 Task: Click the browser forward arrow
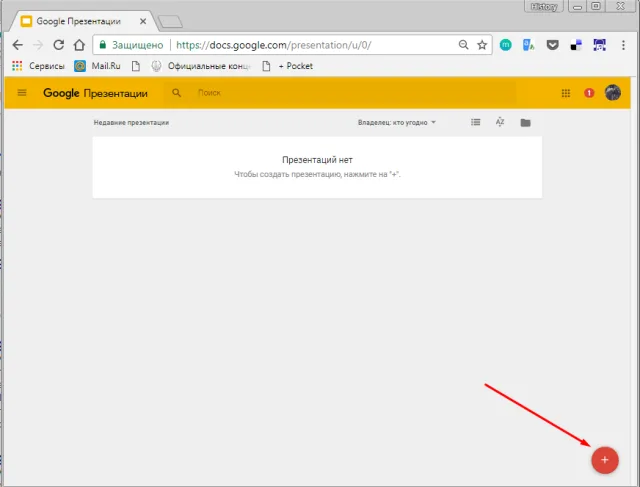coord(38,45)
